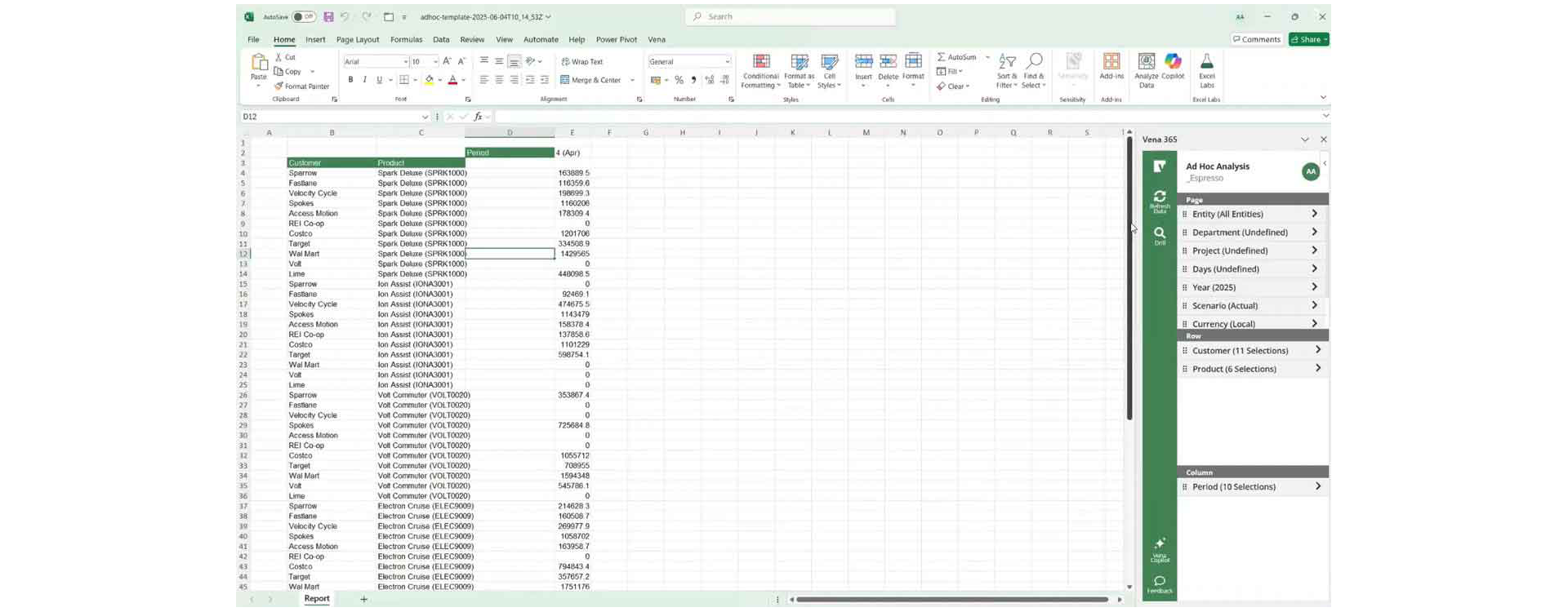Open the font name dropdown (Arial)
The width and height of the screenshot is (1568, 612).
click(405, 61)
